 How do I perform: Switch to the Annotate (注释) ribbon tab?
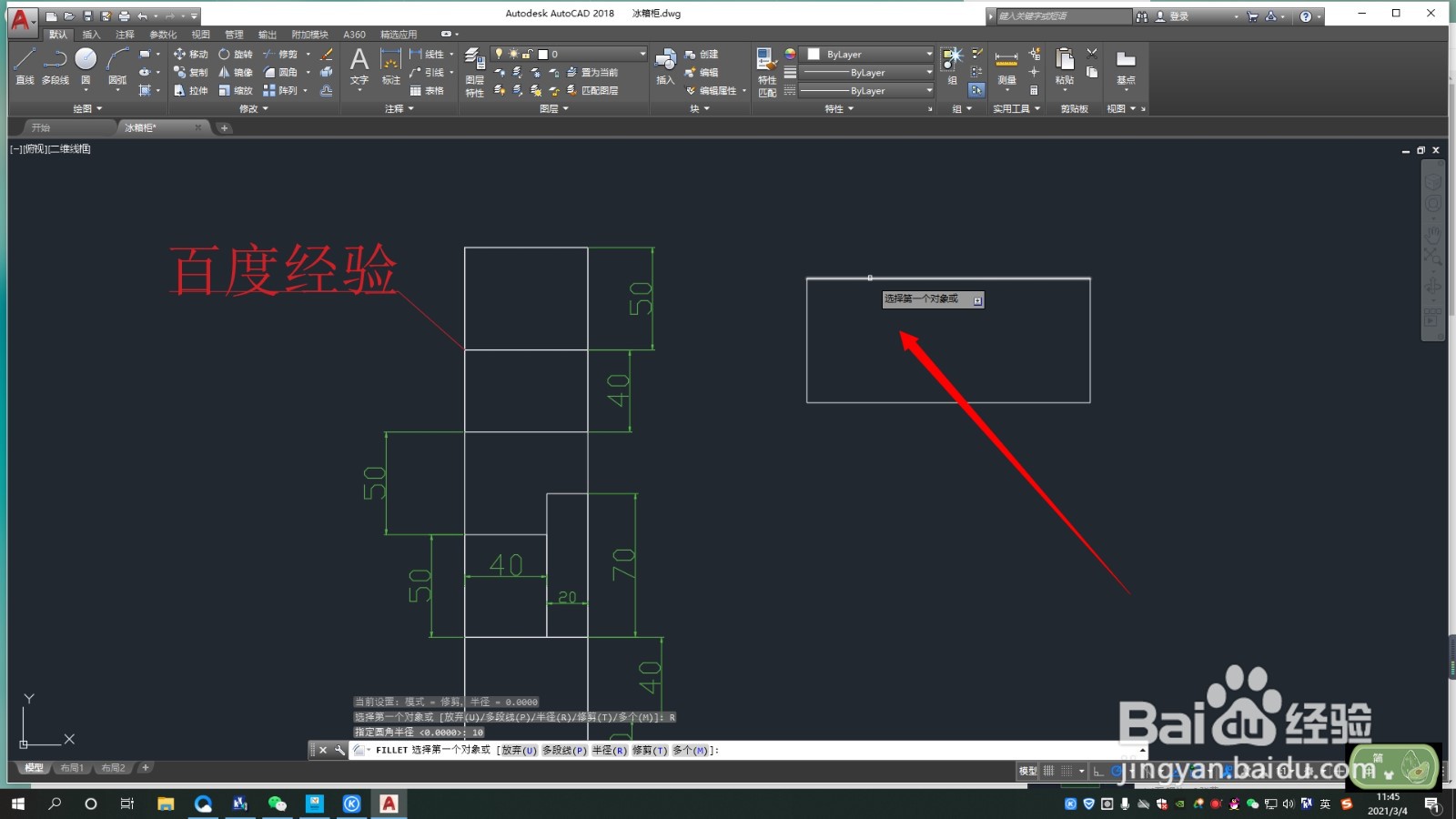coord(125,35)
